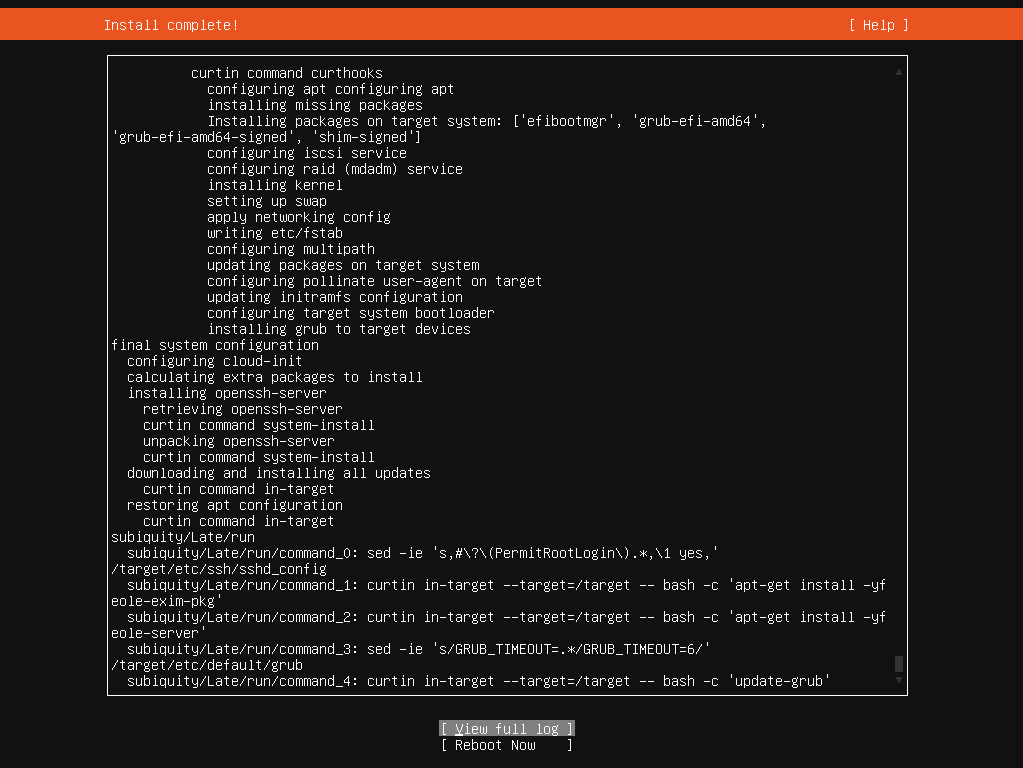Screen dimensions: 1023x768
Task: Click the 'installing openssh-server' line
Action: click(x=226, y=393)
